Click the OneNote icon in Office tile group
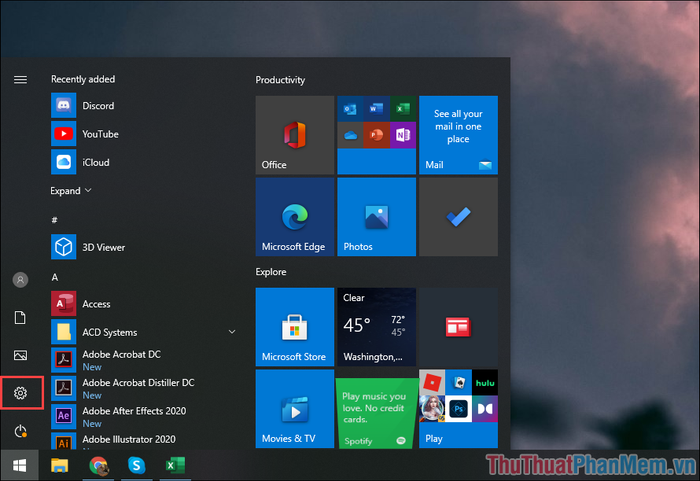 pos(403,135)
